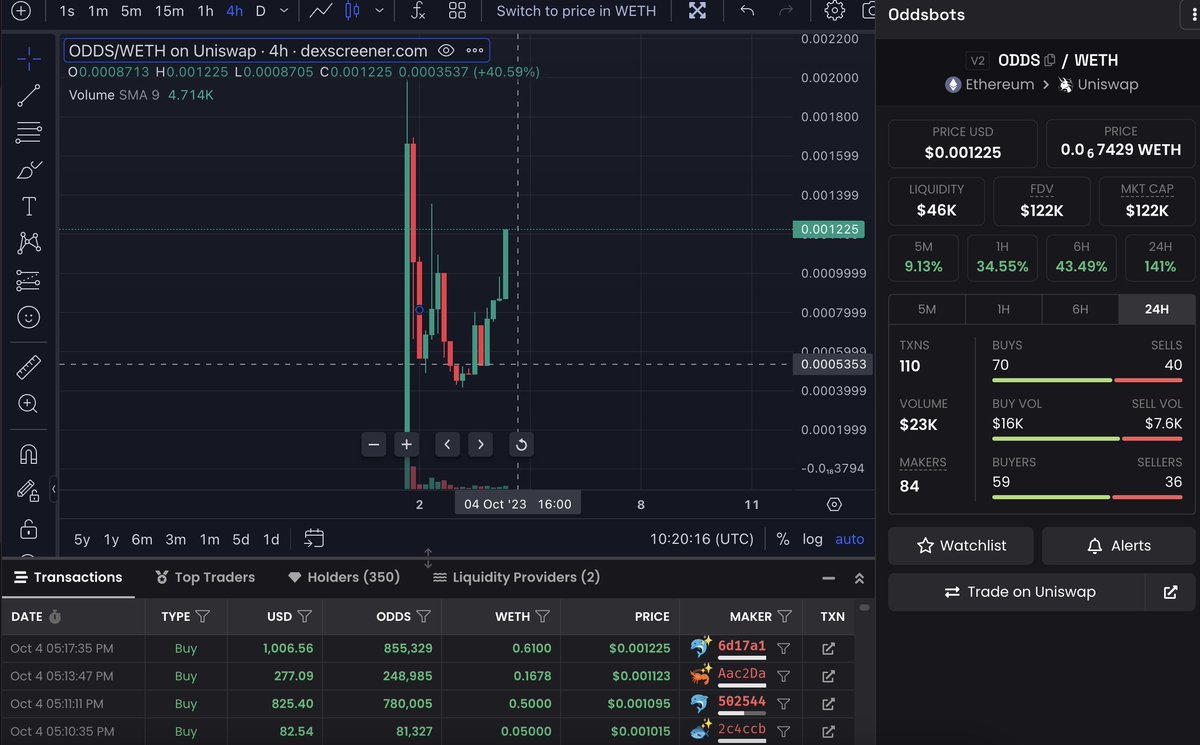Collapse the transactions panel
The image size is (1200, 745).
click(828, 578)
